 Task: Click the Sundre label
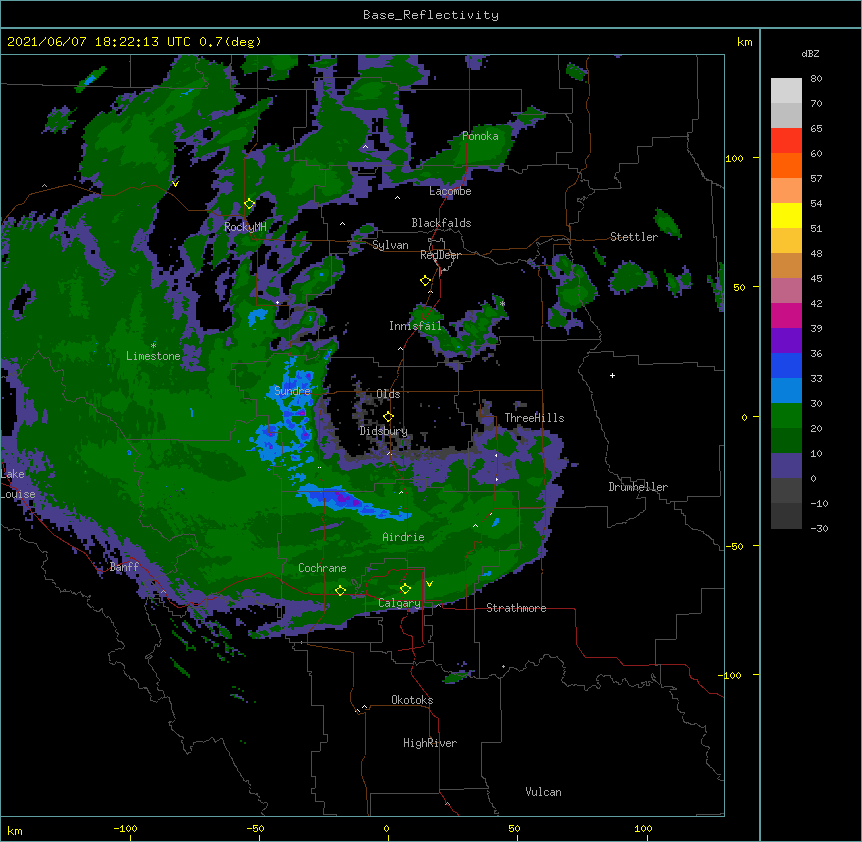(292, 391)
